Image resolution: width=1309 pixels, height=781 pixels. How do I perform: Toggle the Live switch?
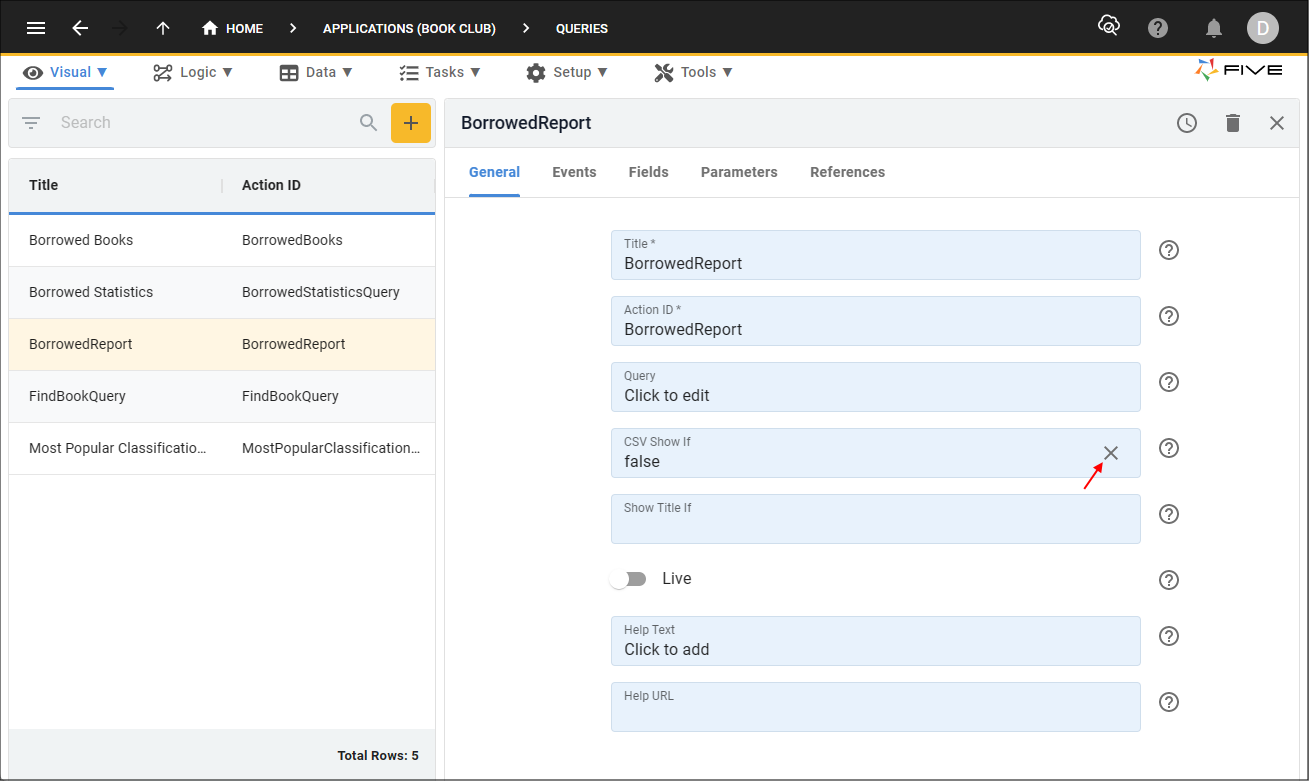pyautogui.click(x=628, y=579)
